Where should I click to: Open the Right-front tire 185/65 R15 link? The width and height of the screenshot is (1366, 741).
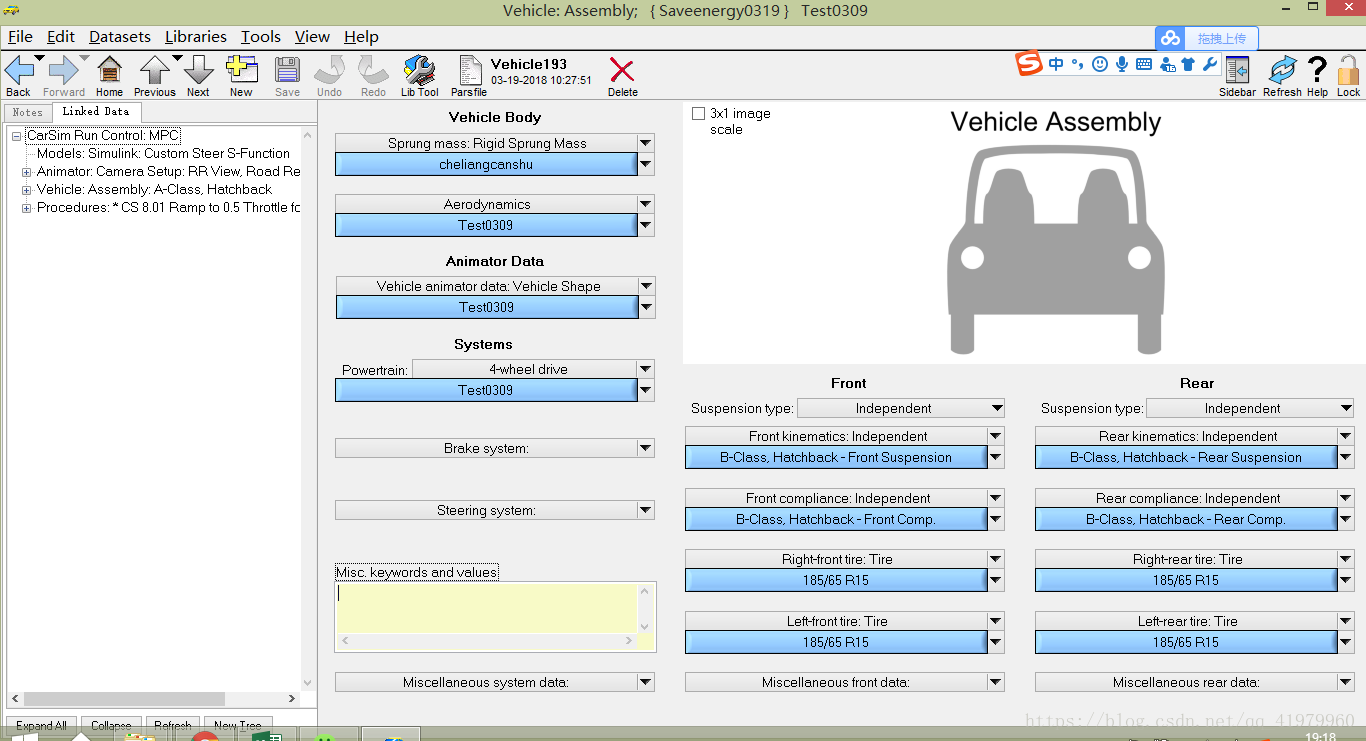(836, 580)
